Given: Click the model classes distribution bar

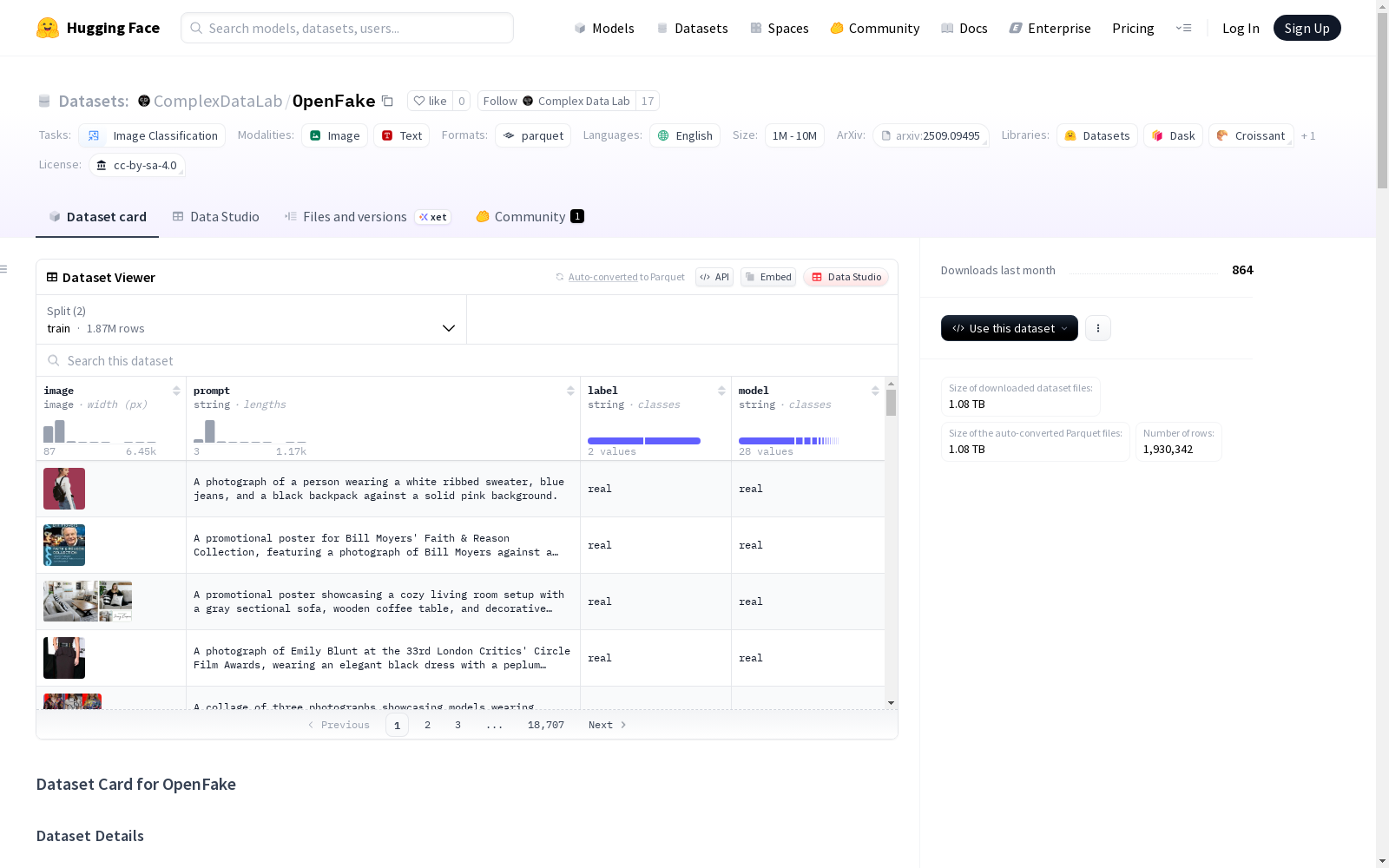Looking at the screenshot, I should pos(789,441).
